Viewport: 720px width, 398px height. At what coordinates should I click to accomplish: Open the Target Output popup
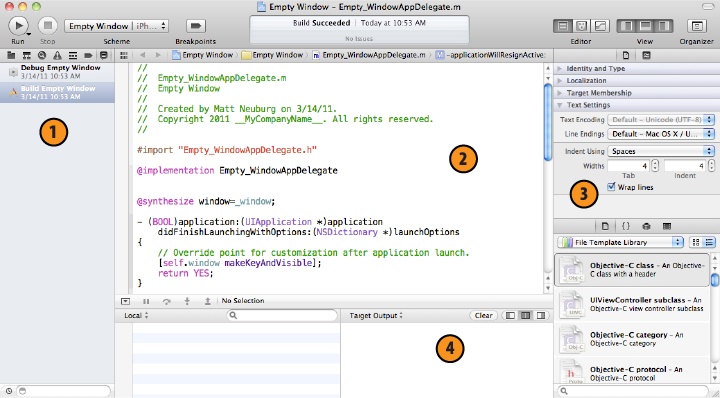[376, 316]
